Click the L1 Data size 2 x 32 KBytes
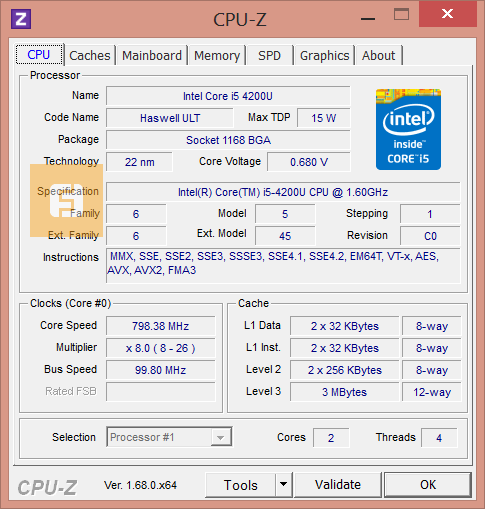485x509 pixels. click(345, 326)
